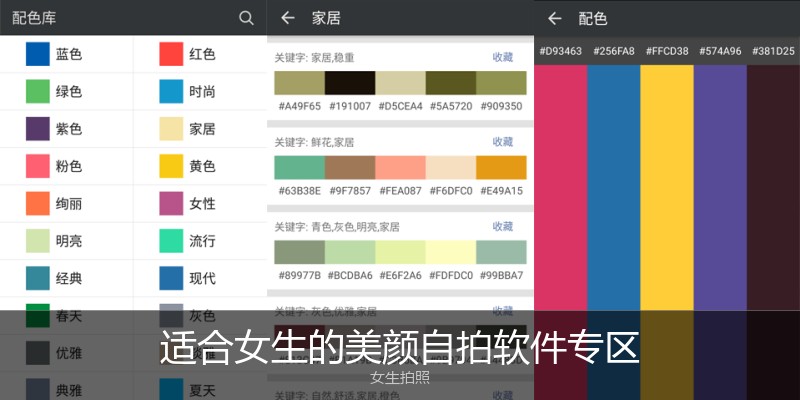800x400 pixels.
Task: Click the #D93463 hex code label
Action: coord(561,51)
